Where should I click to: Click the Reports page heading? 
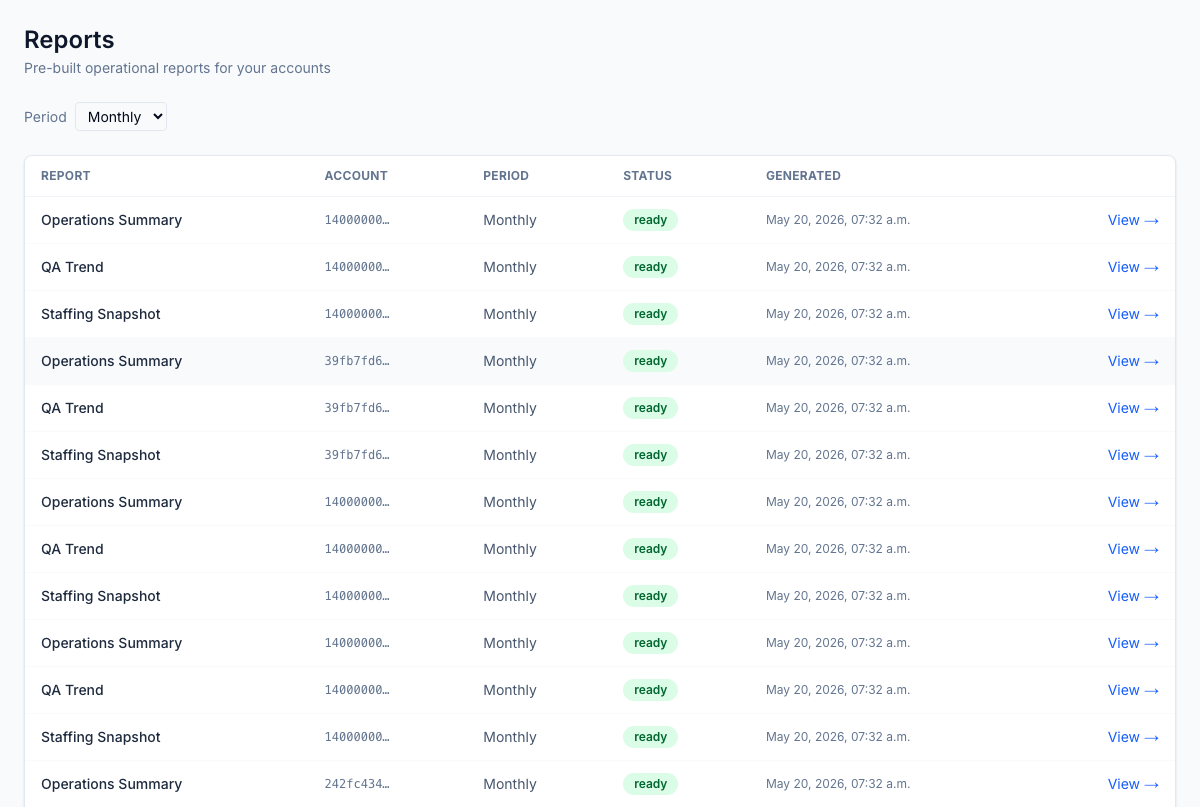point(69,40)
